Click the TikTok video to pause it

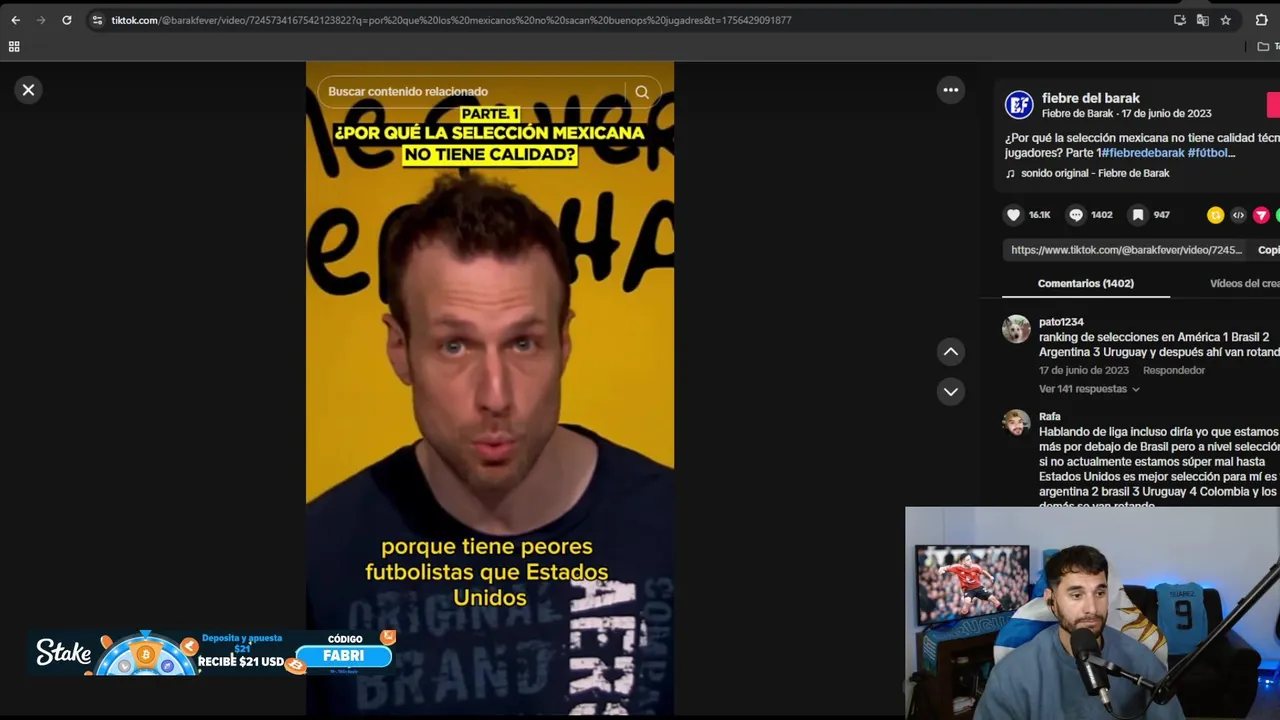coord(490,388)
